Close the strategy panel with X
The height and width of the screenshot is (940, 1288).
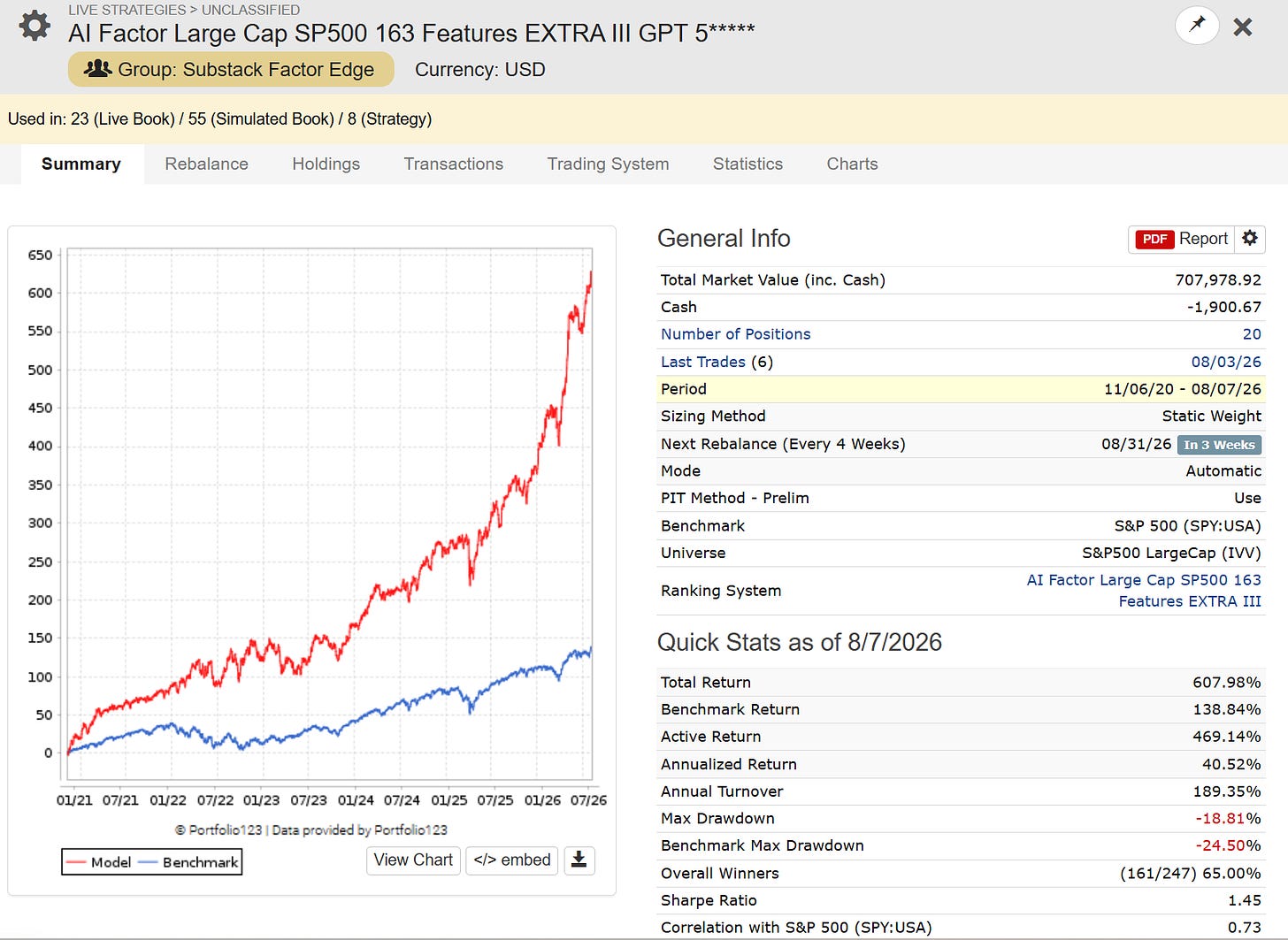1243,27
